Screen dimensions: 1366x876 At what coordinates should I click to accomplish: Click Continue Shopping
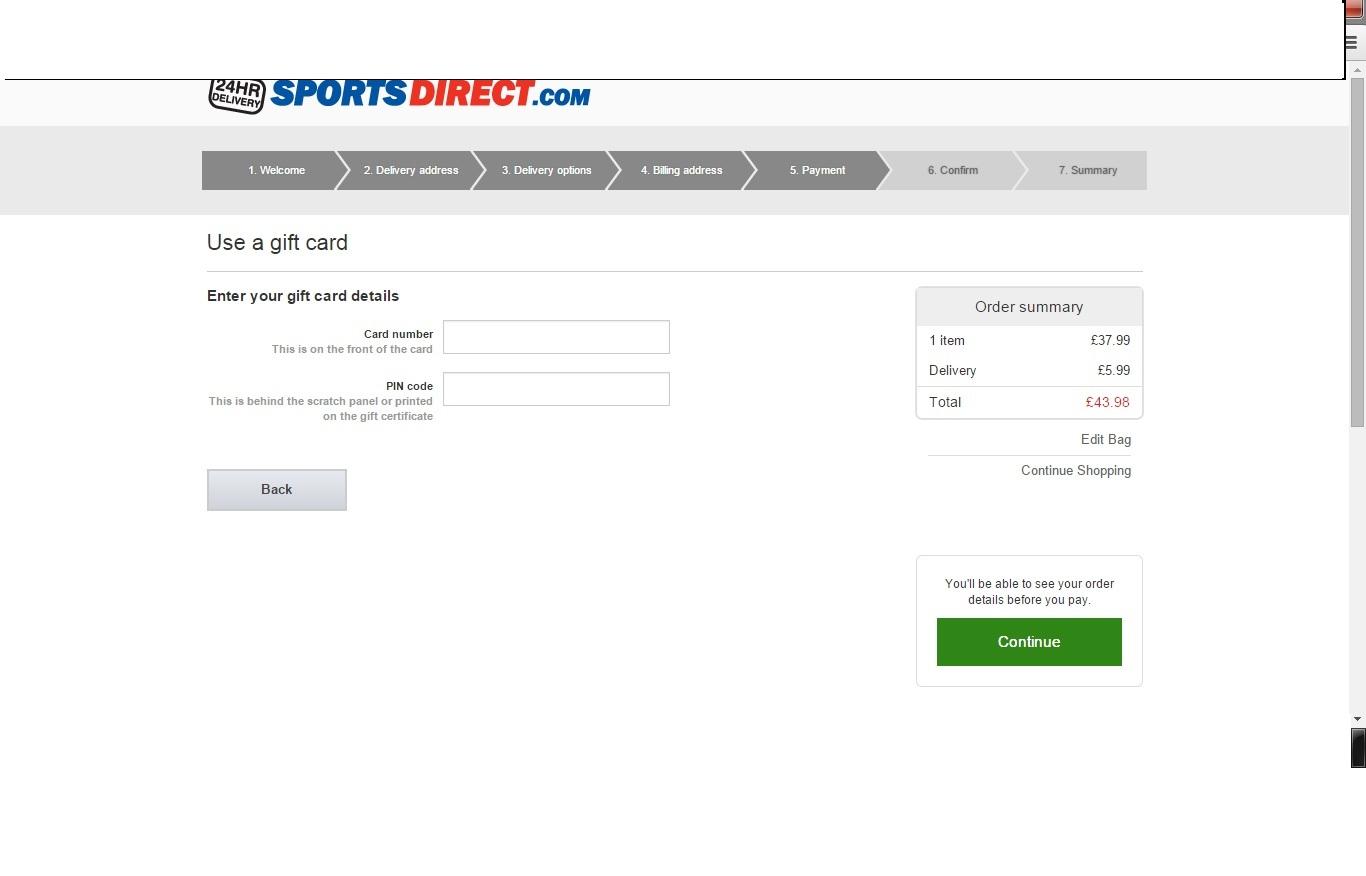pos(1075,470)
